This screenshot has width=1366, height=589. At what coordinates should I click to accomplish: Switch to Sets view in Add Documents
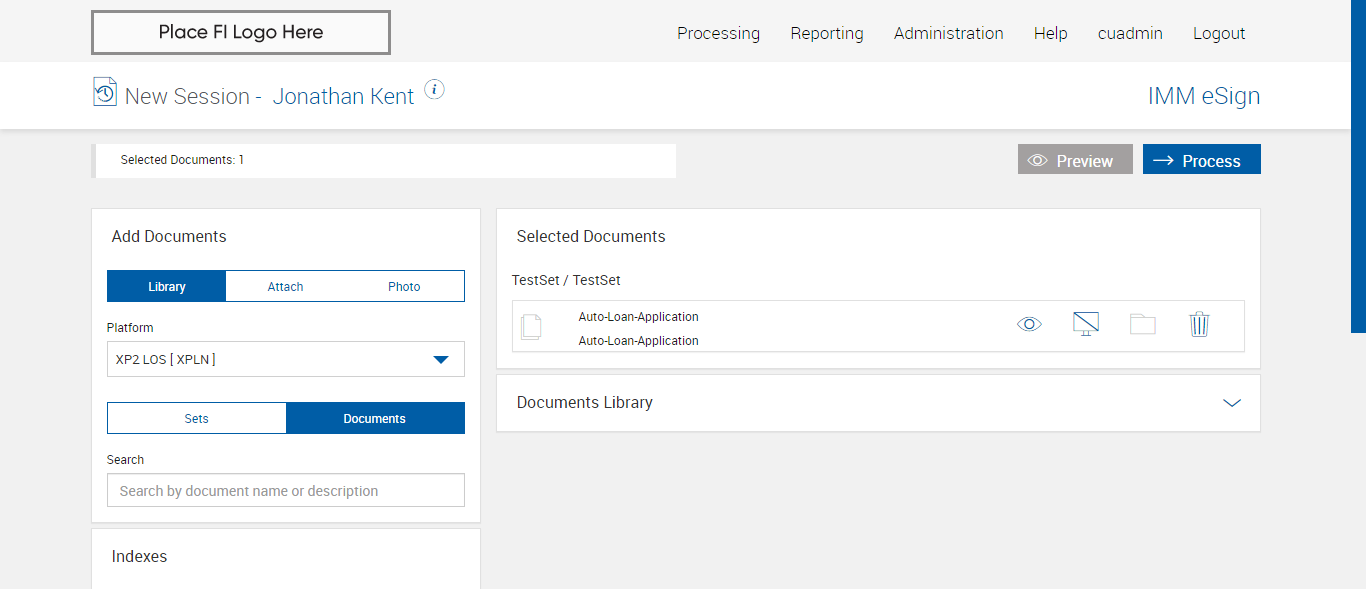point(197,418)
